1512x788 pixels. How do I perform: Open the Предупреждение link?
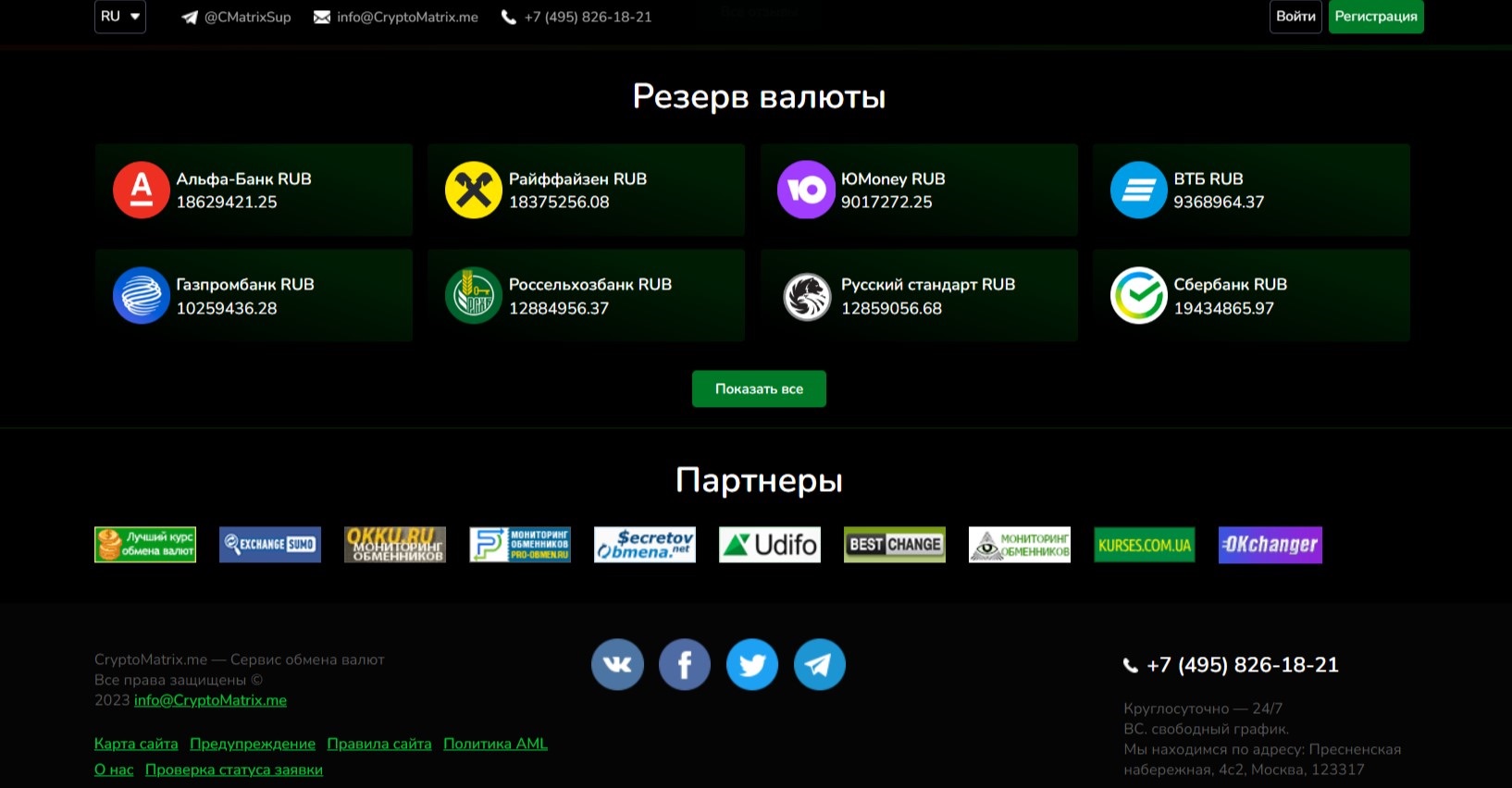[253, 744]
